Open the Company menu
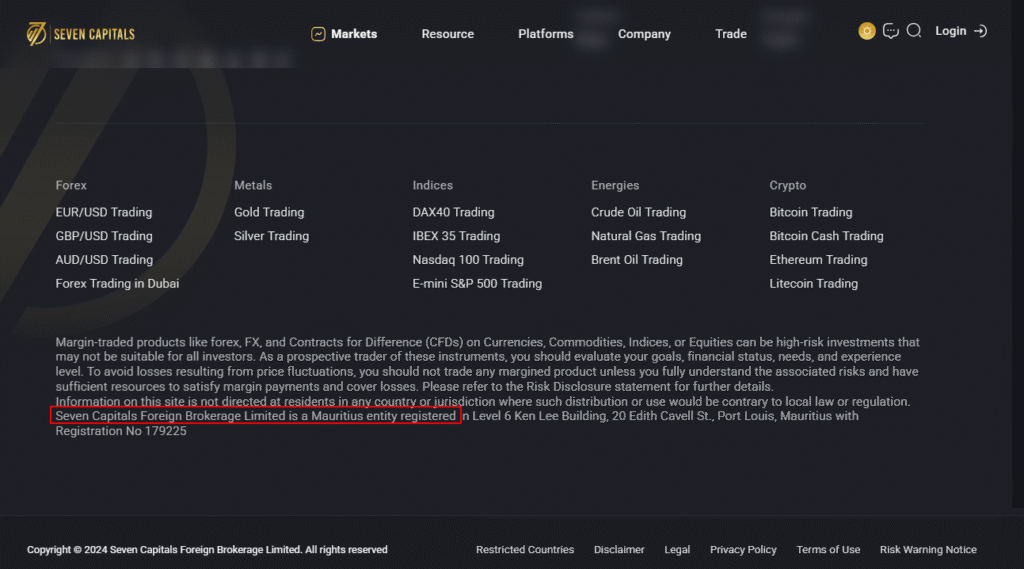Viewport: 1024px width, 569px height. (644, 34)
